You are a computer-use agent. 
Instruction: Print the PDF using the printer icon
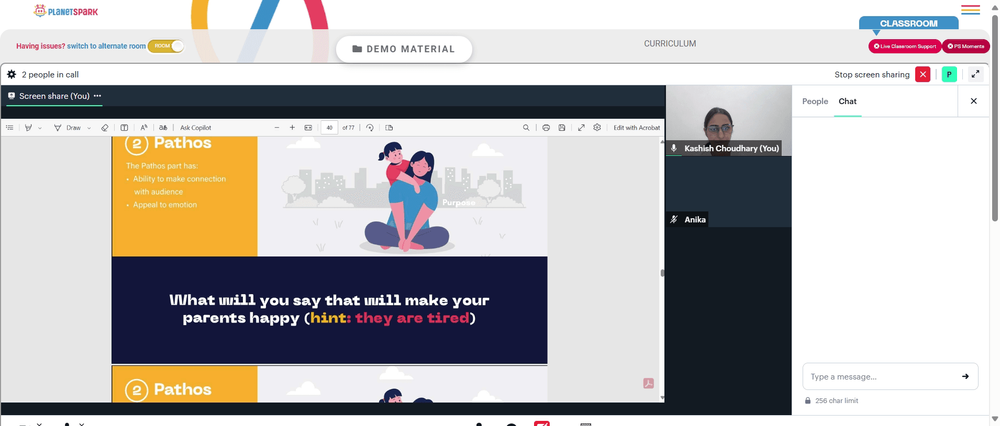[546, 128]
